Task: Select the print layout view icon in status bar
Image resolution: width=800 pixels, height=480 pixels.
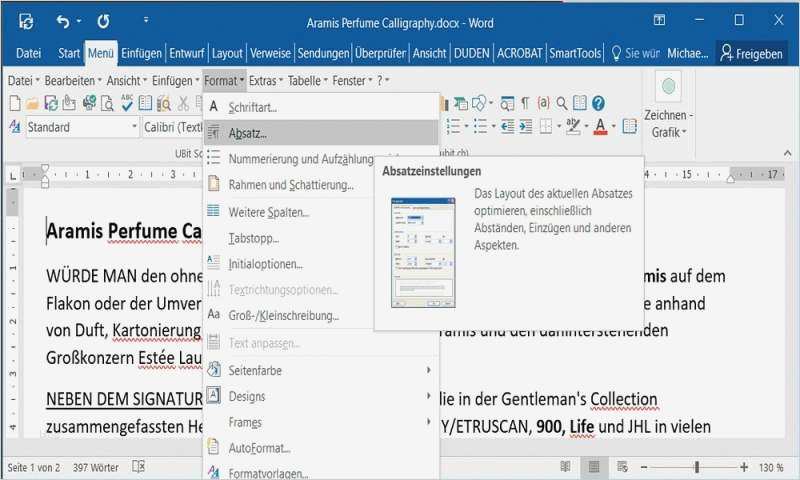Action: [x=594, y=466]
